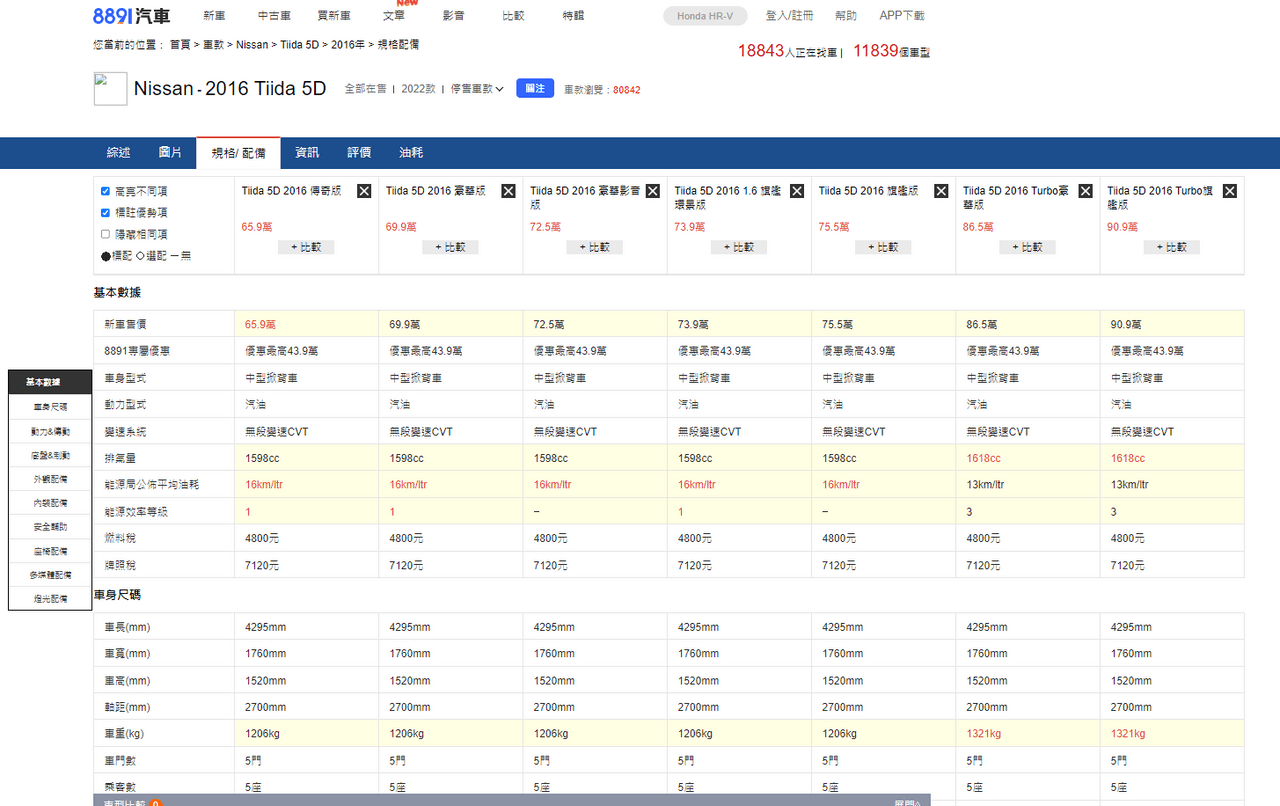Click 全部在售 filter link
The width and height of the screenshot is (1280, 806).
366,89
